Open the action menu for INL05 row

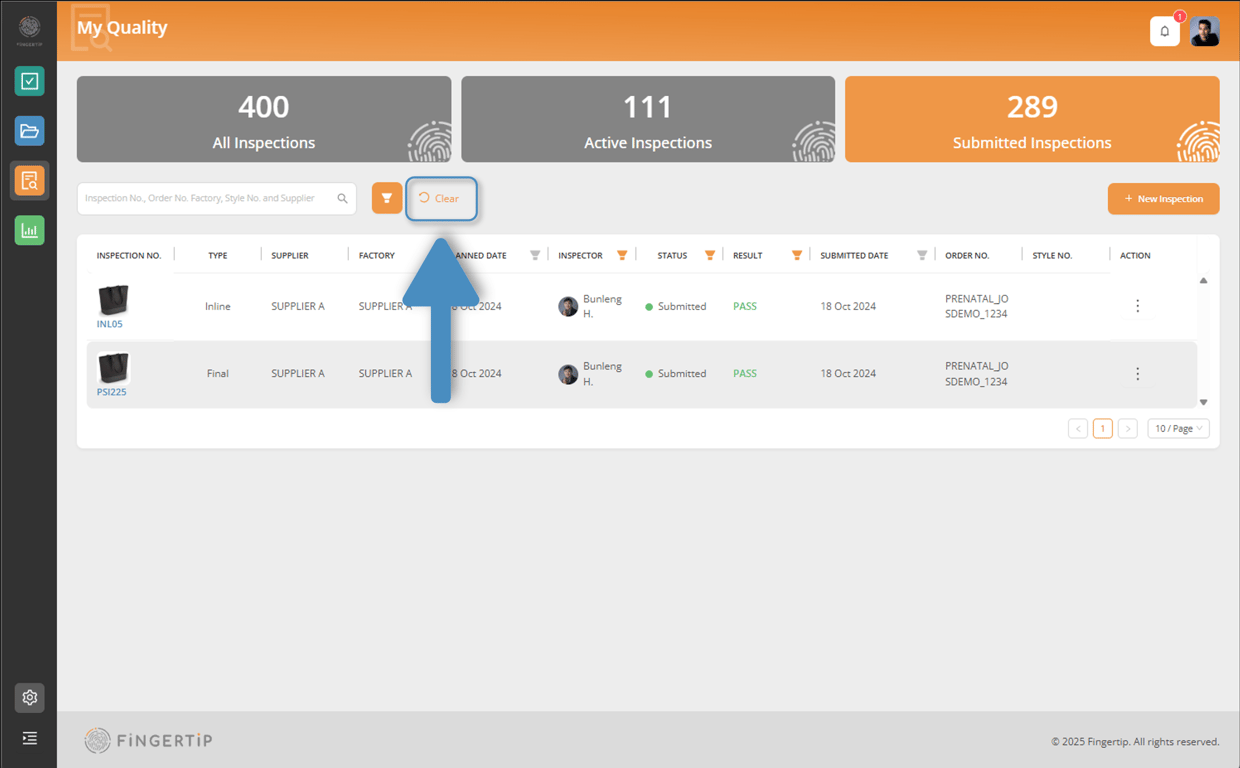tap(1137, 306)
